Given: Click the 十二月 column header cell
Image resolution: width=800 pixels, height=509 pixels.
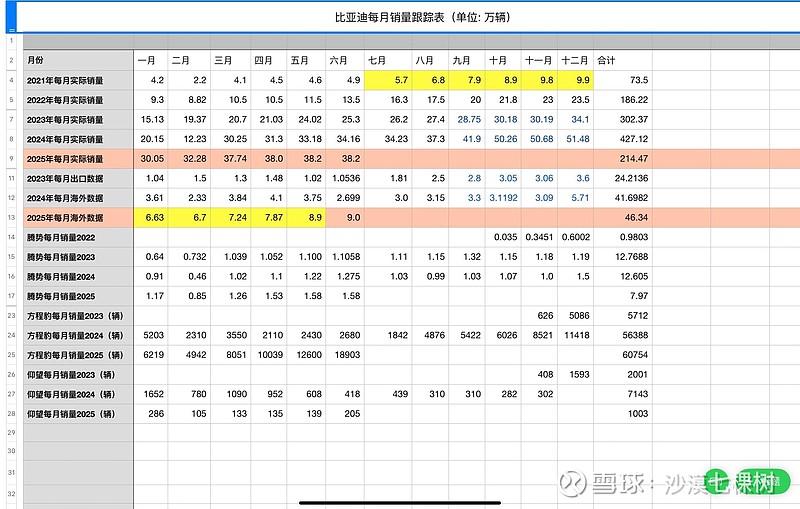Looking at the screenshot, I should click(x=576, y=60).
